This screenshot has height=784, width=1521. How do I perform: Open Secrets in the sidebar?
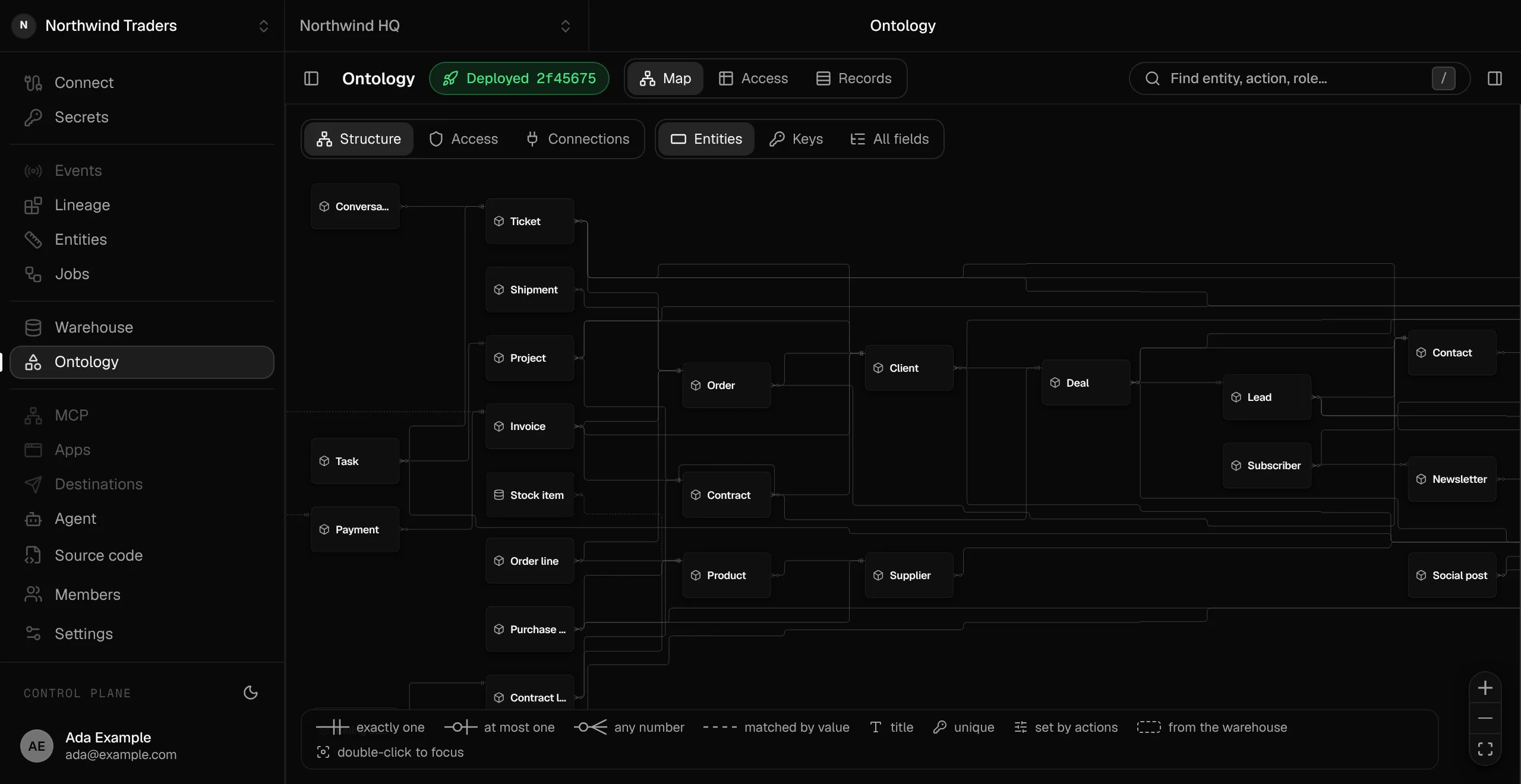[x=142, y=117]
